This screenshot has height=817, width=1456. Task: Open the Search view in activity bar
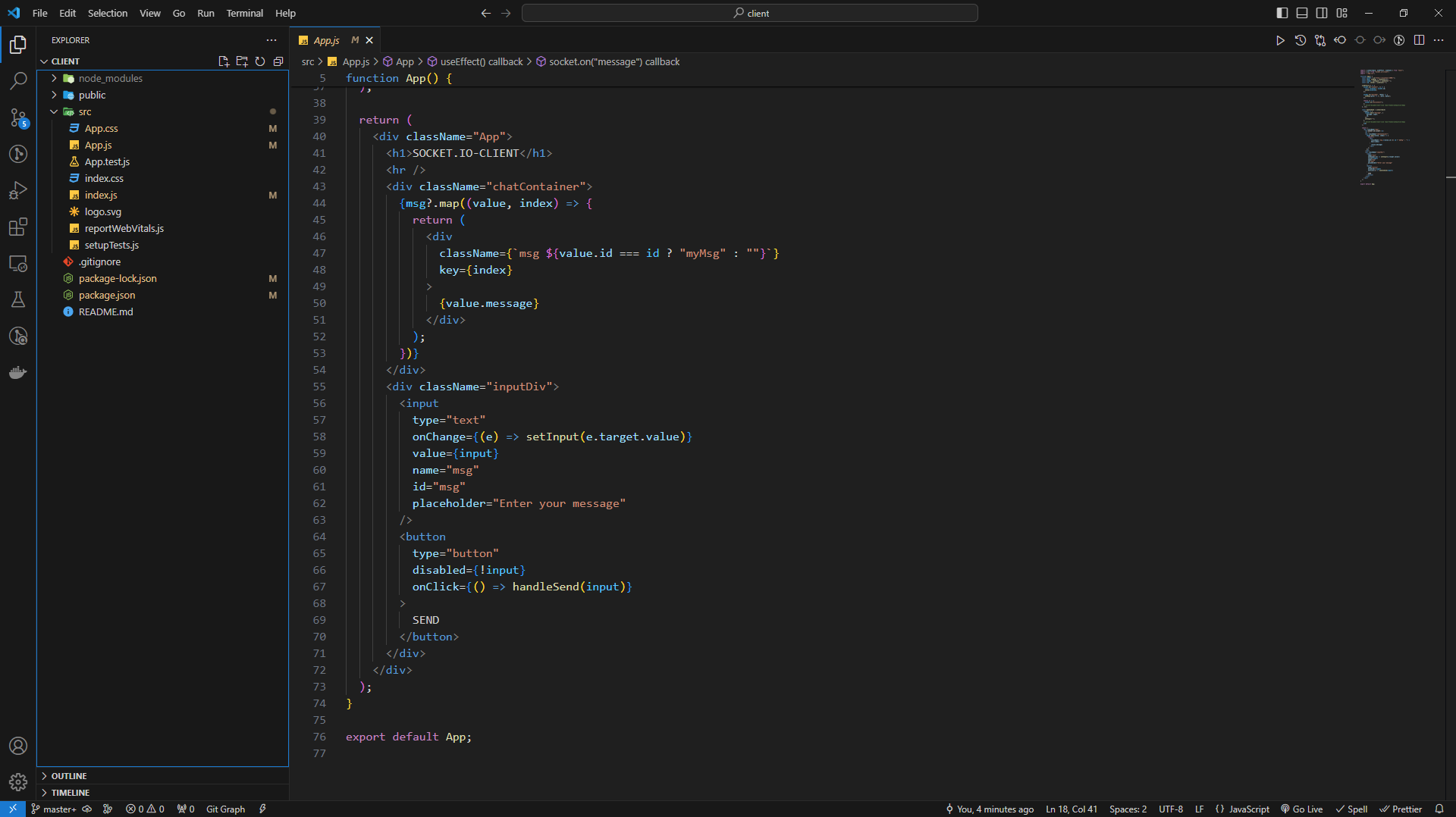click(x=18, y=80)
